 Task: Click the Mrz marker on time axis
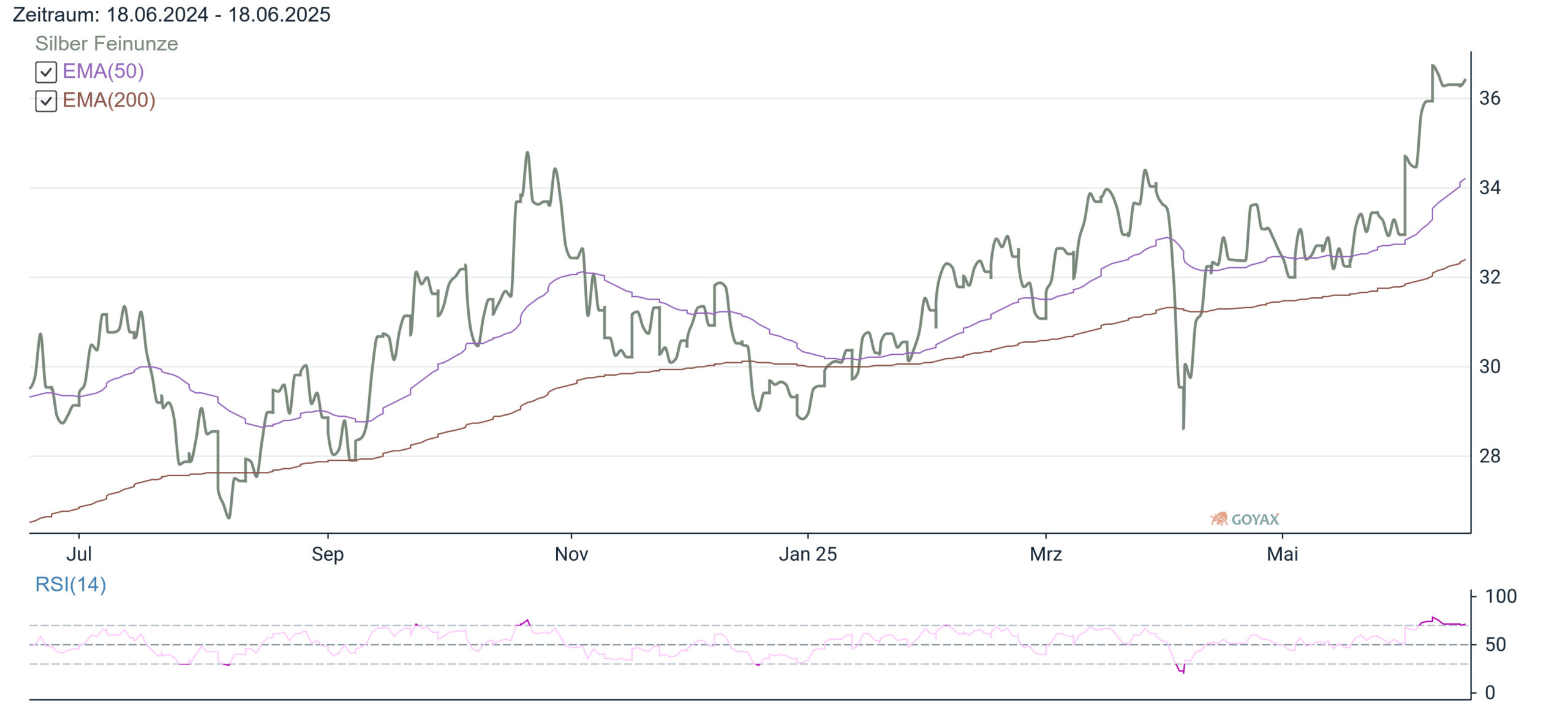click(x=1046, y=554)
